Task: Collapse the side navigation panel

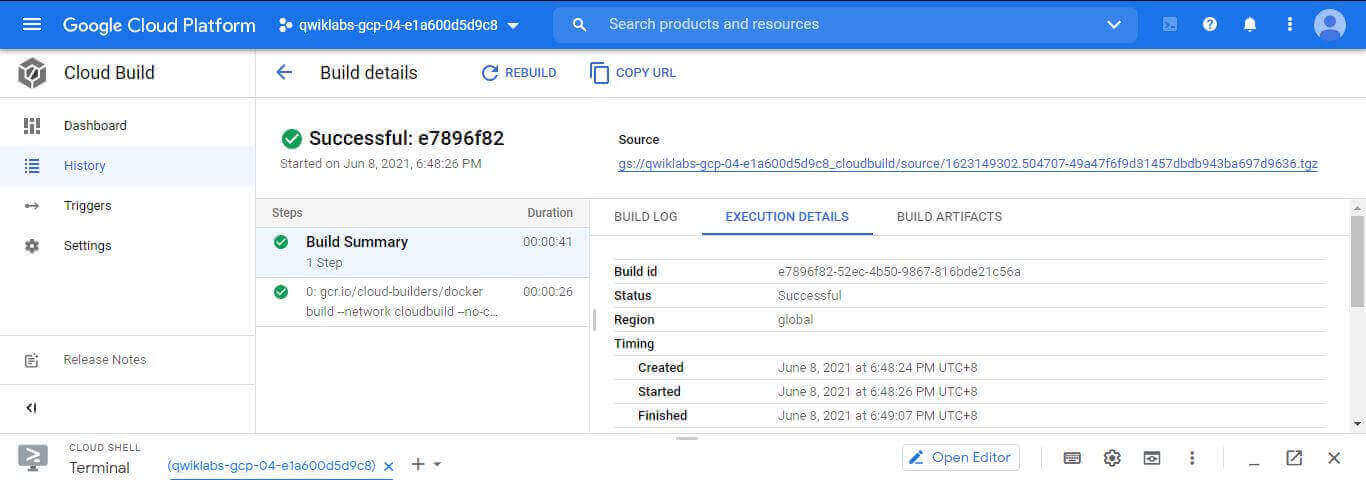Action: click(x=31, y=408)
